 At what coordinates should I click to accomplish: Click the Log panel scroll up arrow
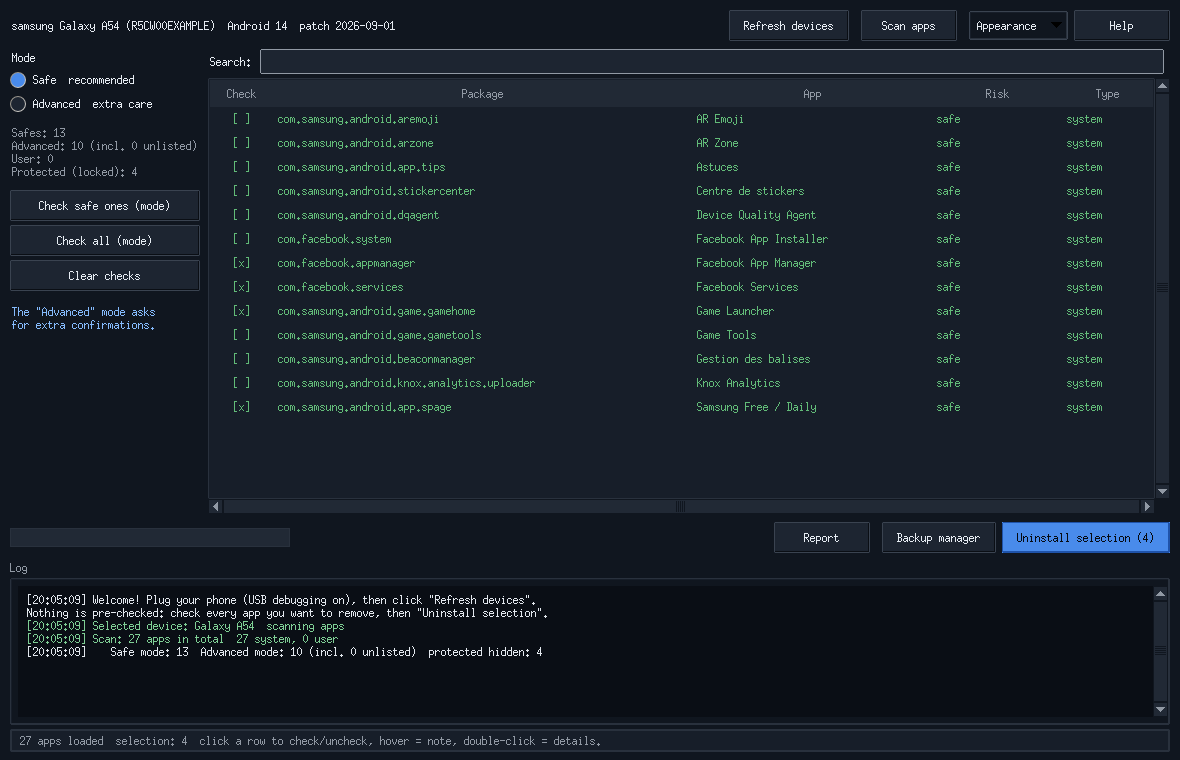click(1160, 594)
